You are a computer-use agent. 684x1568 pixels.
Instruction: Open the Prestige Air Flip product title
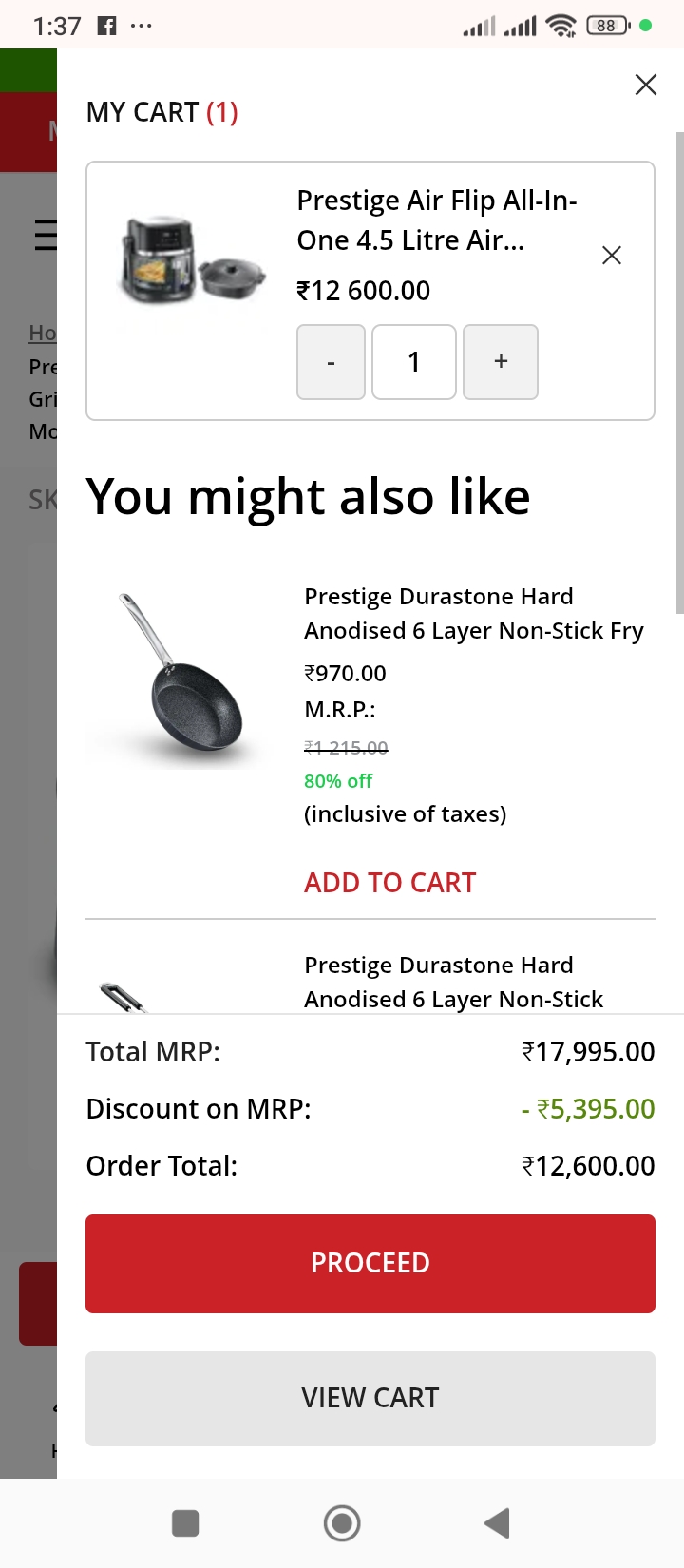click(437, 220)
